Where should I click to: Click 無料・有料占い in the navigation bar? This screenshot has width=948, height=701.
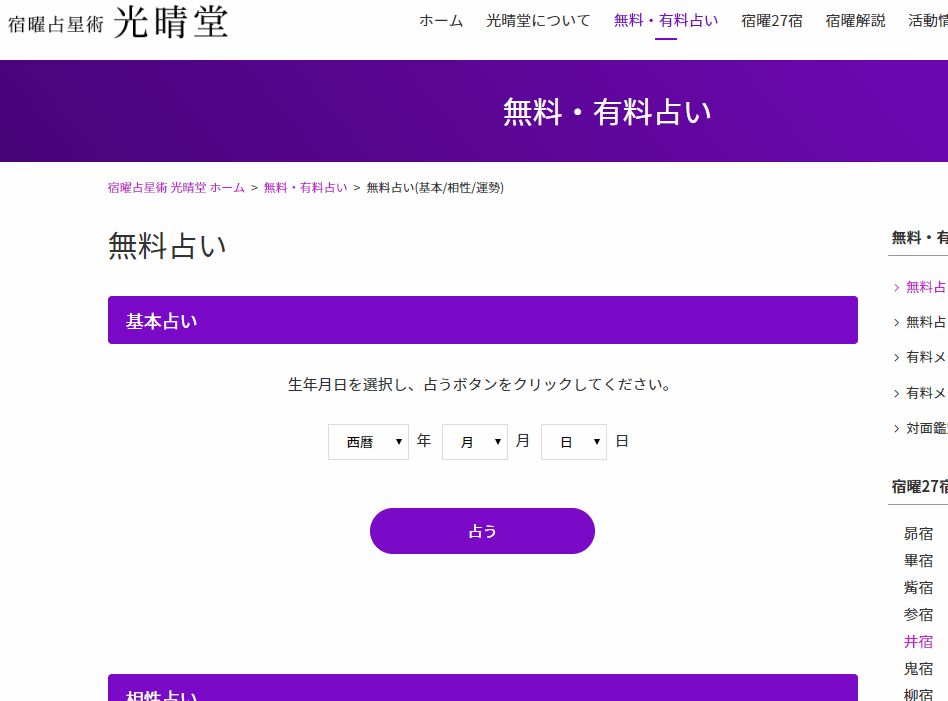(x=664, y=19)
